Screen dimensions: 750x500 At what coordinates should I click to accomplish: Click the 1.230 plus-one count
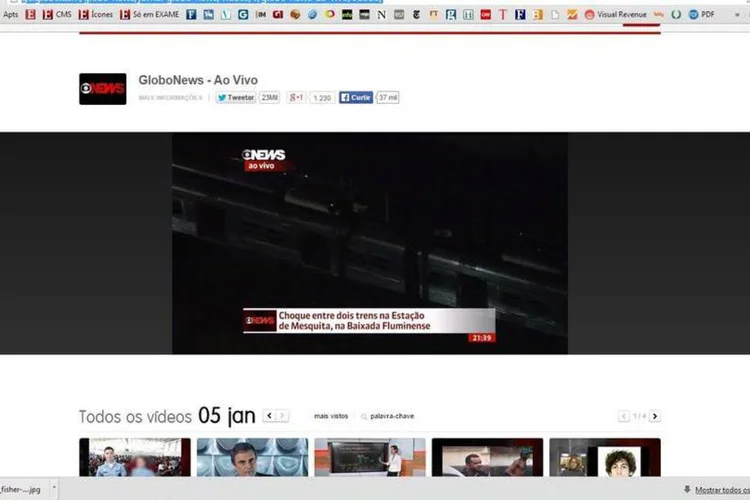[322, 98]
